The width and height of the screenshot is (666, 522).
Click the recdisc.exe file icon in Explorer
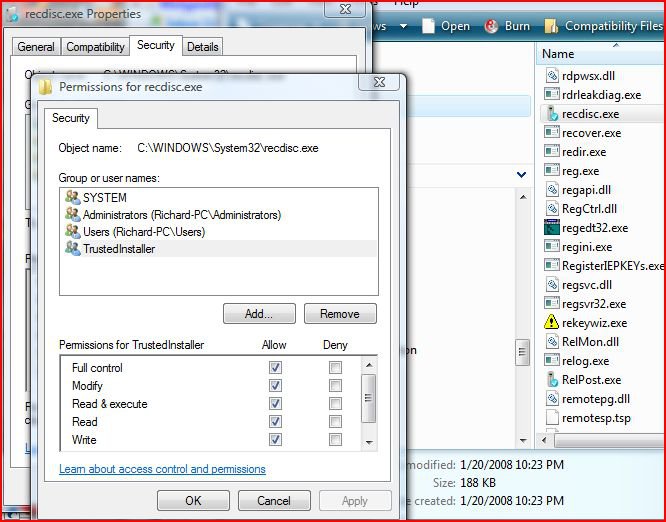551,114
